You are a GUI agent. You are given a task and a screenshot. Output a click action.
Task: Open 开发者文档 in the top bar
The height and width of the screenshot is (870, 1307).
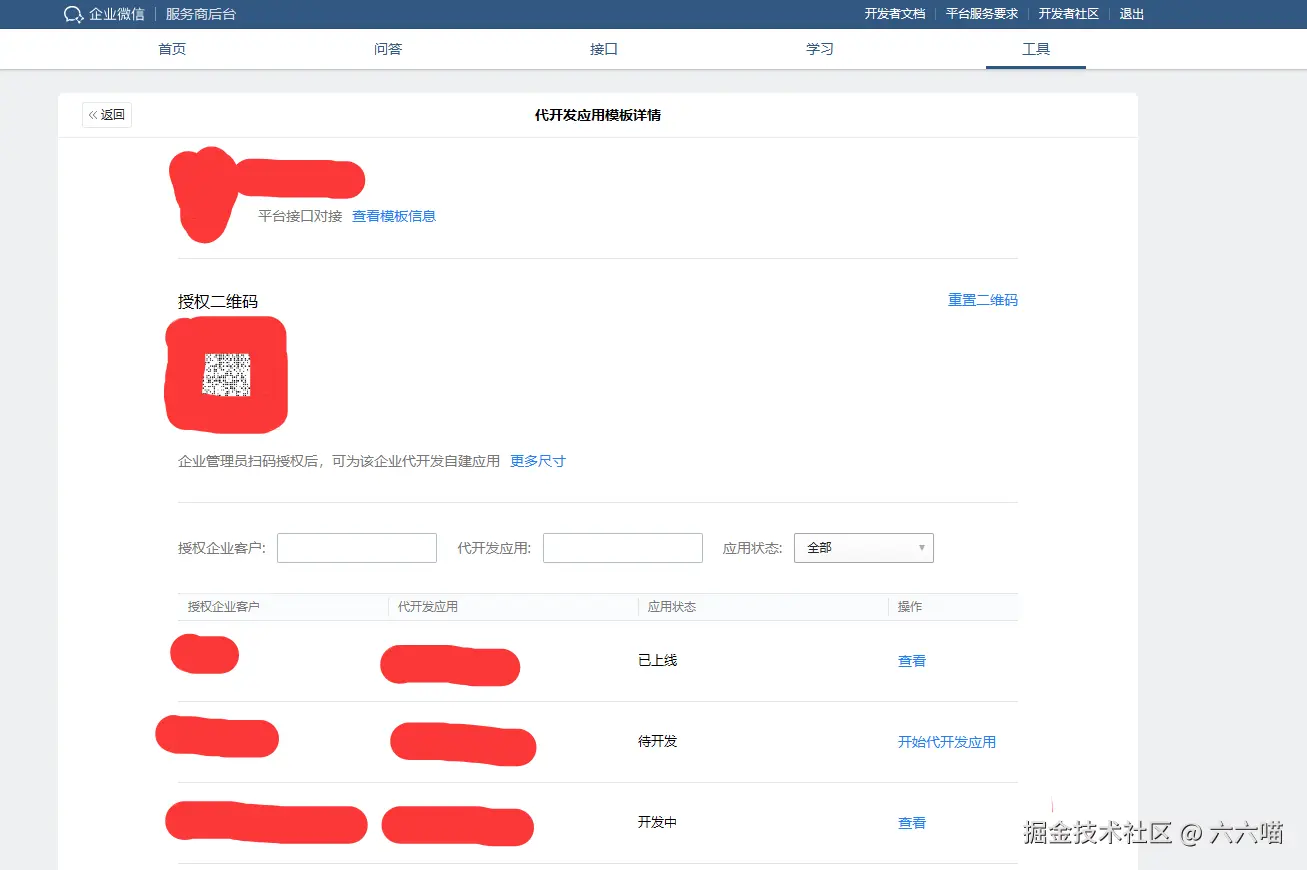895,14
